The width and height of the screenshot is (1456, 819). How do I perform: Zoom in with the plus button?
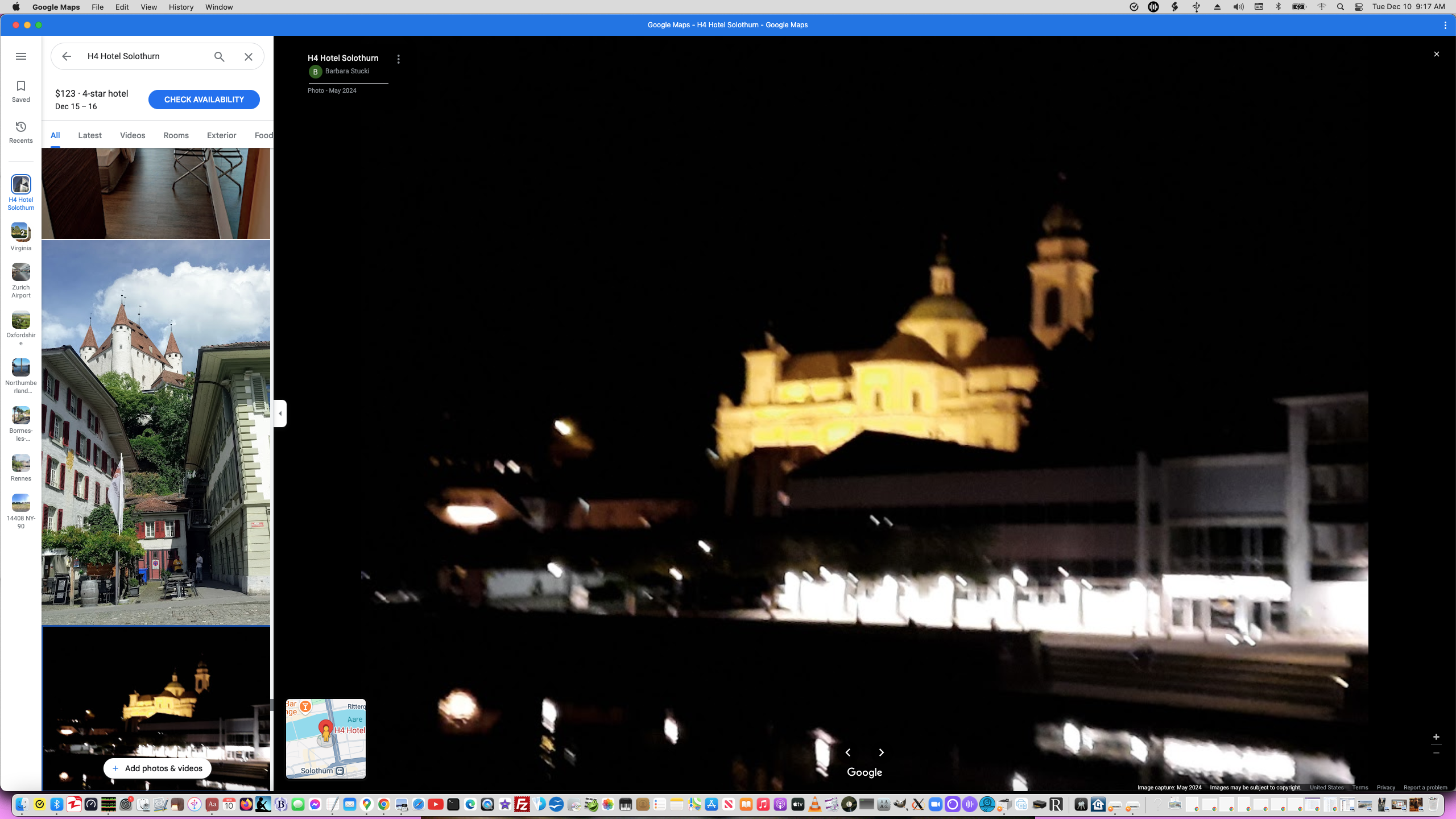1436,737
